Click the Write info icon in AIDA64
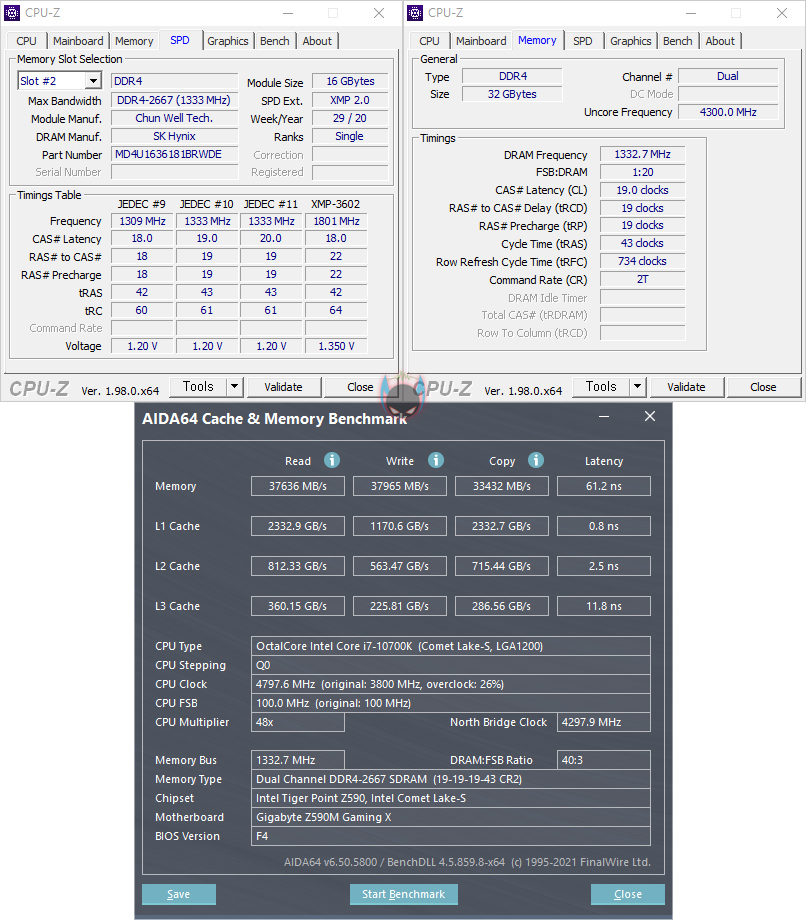The image size is (806, 920). [x=436, y=460]
